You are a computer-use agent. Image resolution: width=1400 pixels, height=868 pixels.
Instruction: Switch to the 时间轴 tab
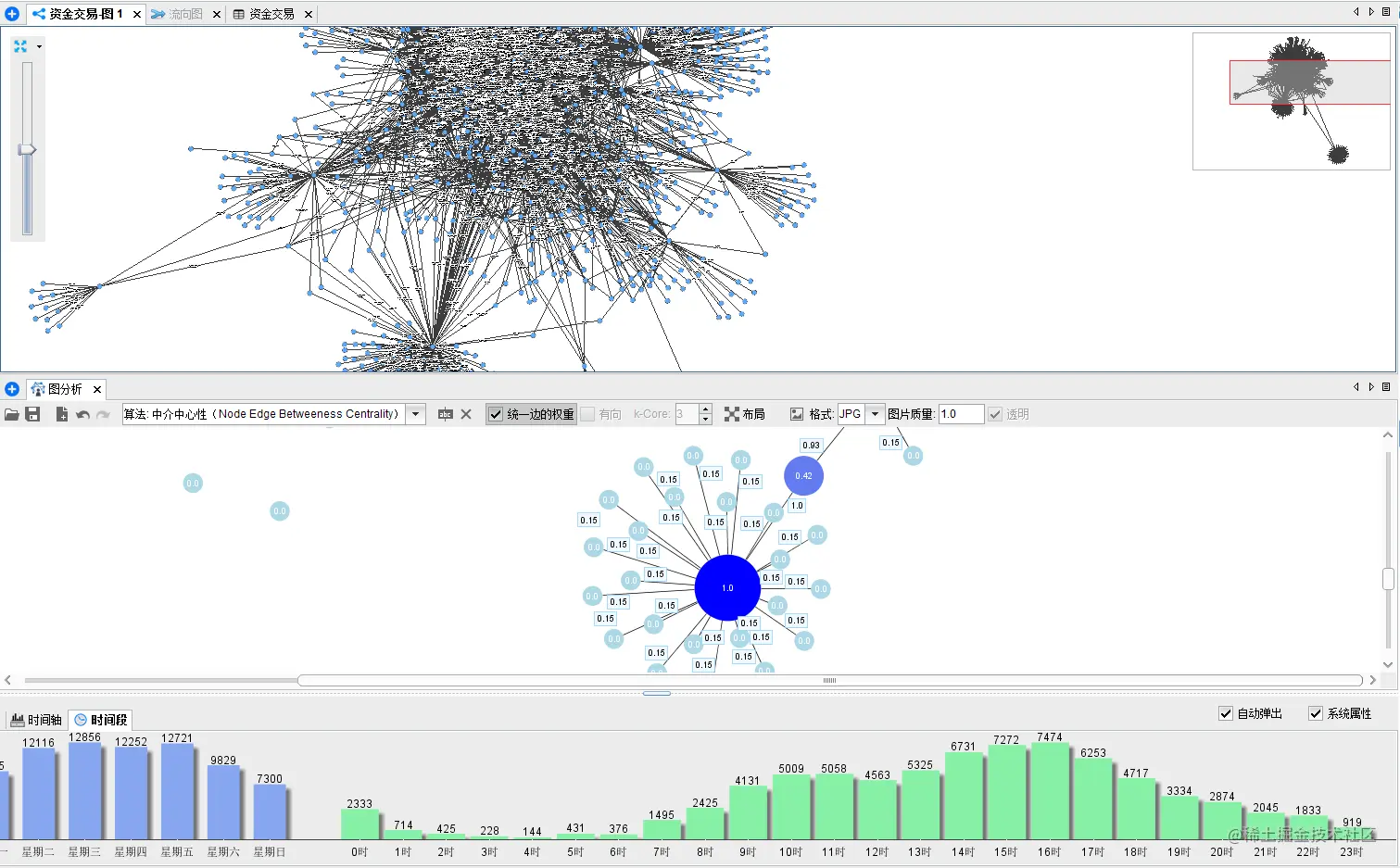click(36, 720)
